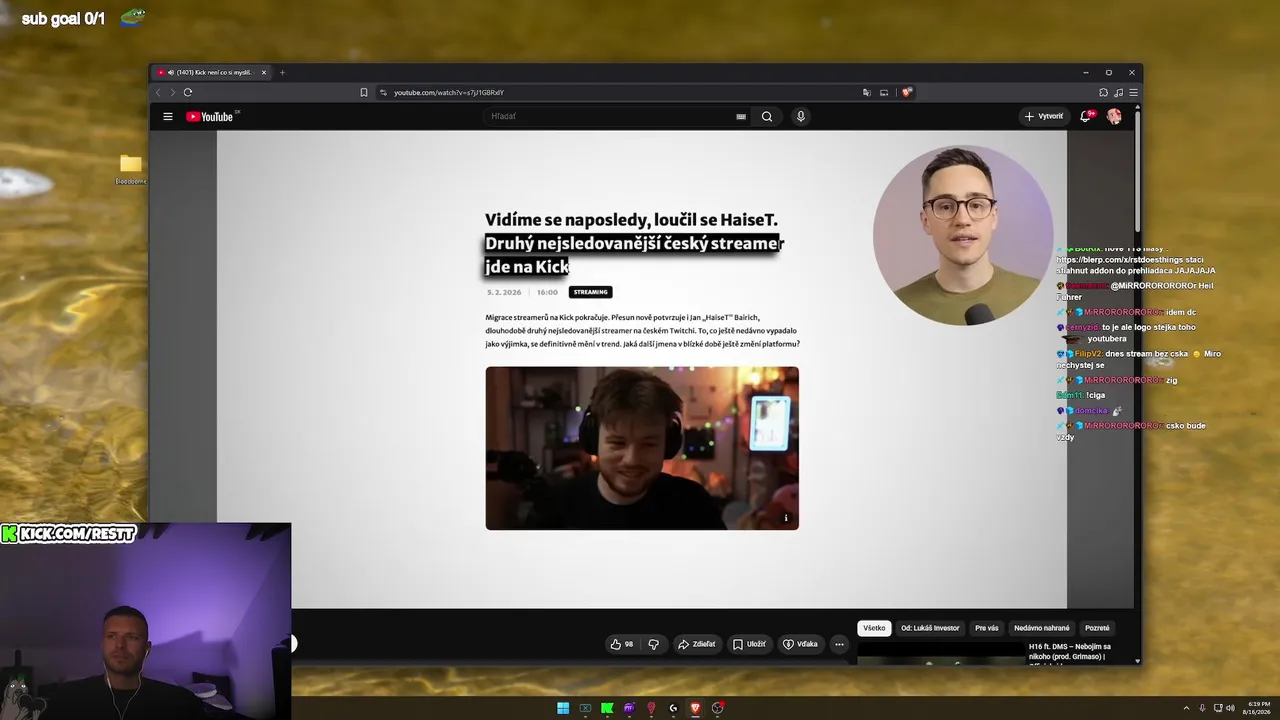Open the volume speaker tray icon
This screenshot has height=720, width=1280.
(1230, 708)
